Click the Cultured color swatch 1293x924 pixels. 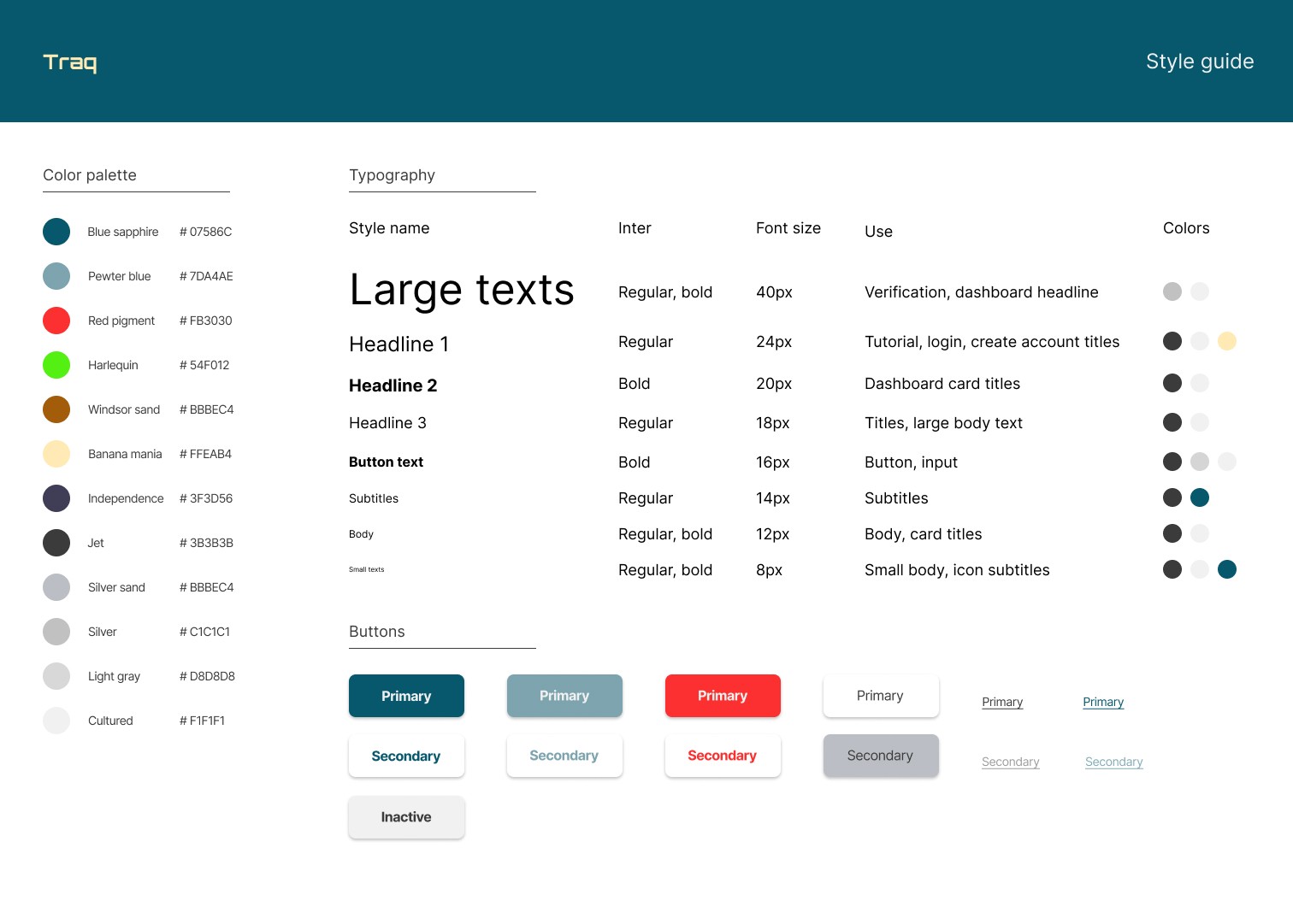[56, 721]
